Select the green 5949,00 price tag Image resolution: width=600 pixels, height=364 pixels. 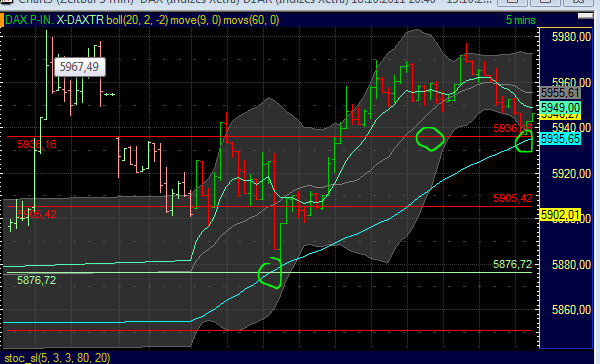pos(560,108)
